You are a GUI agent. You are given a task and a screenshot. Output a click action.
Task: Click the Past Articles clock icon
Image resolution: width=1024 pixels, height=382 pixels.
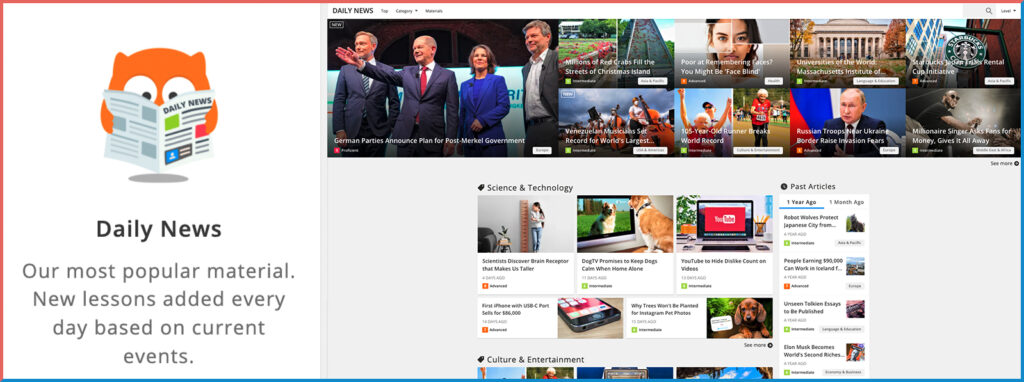pos(784,186)
